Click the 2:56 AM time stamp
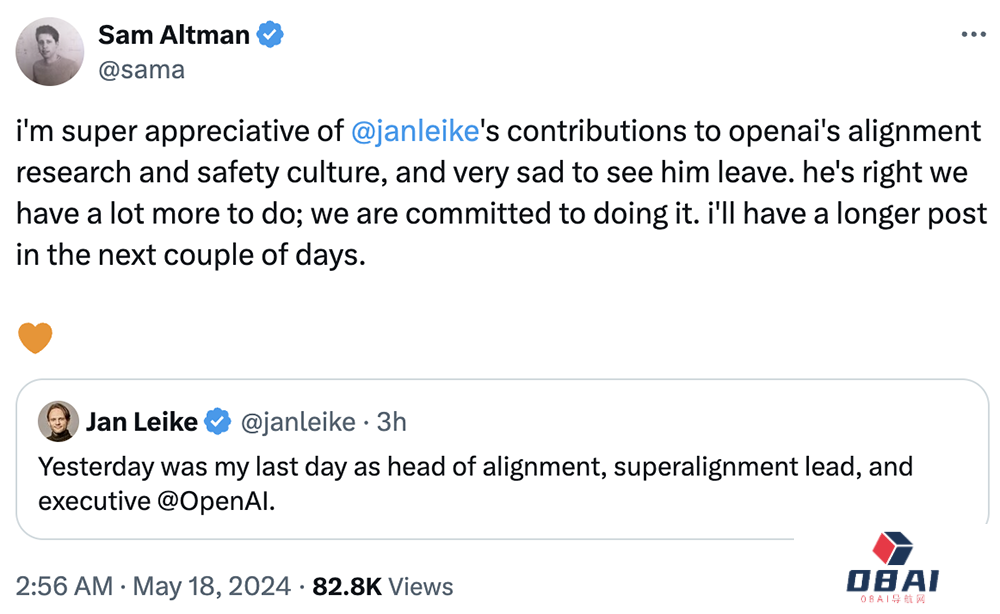1000x614 pixels. point(64,587)
